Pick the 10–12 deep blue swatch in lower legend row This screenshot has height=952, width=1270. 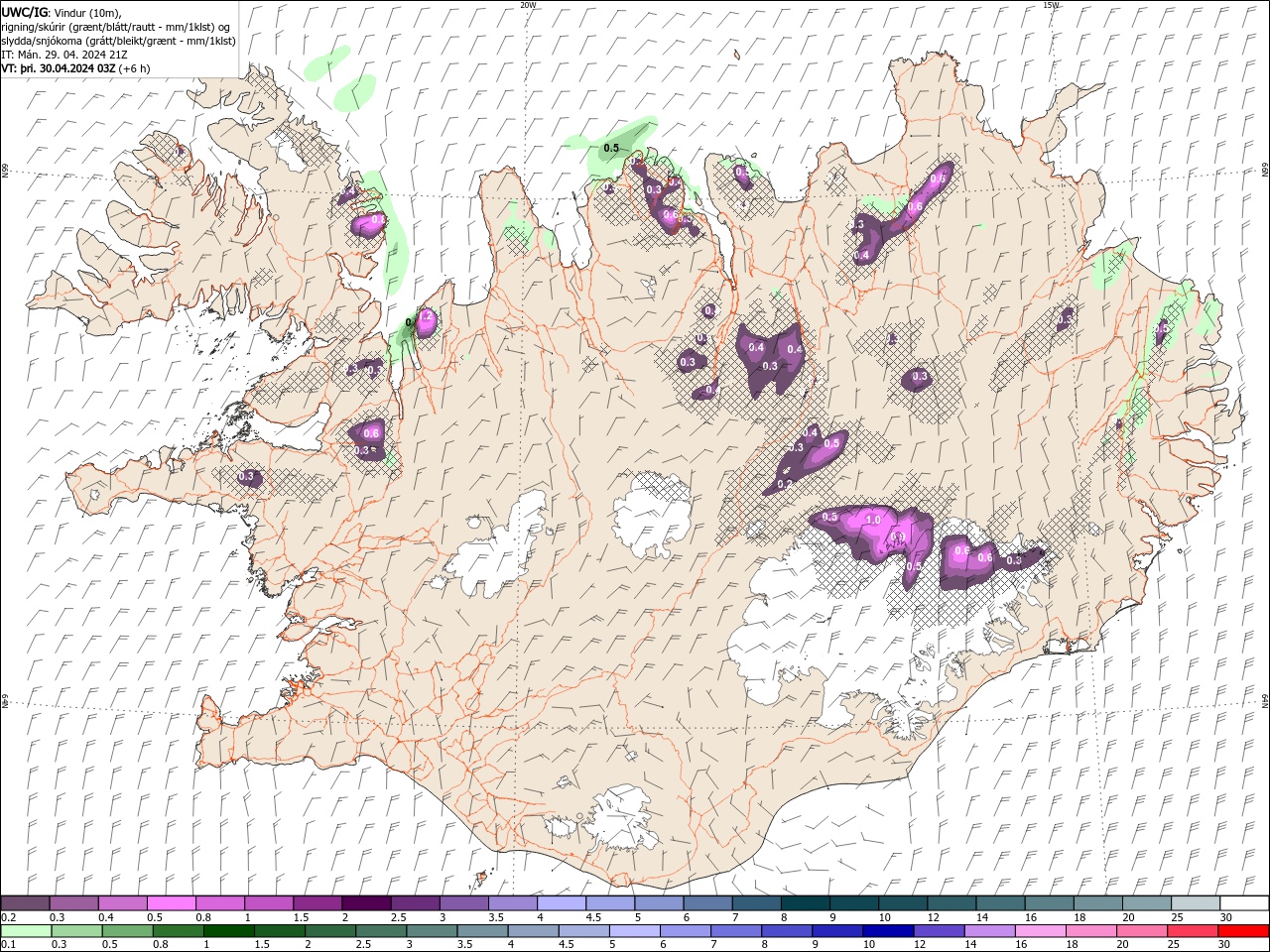tap(888, 931)
